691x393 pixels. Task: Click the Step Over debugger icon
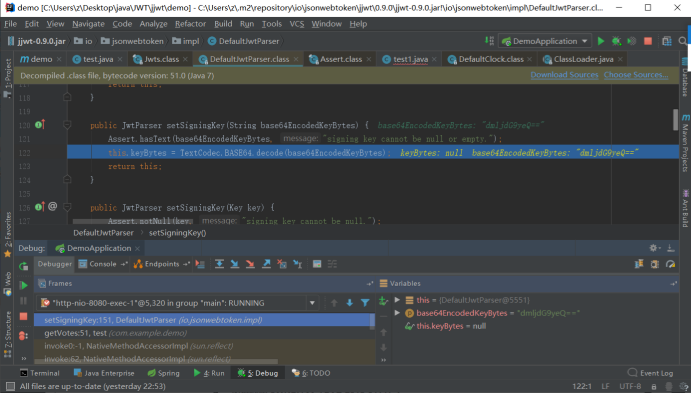[219, 264]
